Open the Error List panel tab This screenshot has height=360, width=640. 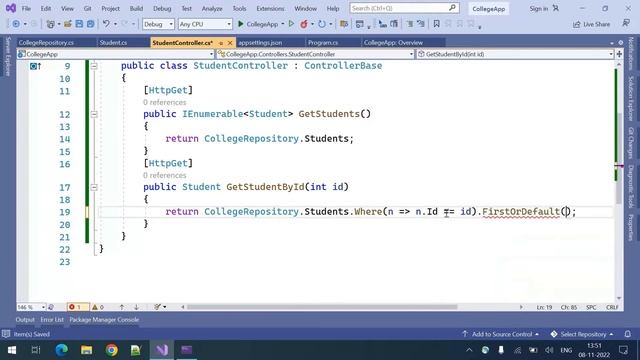(52, 320)
